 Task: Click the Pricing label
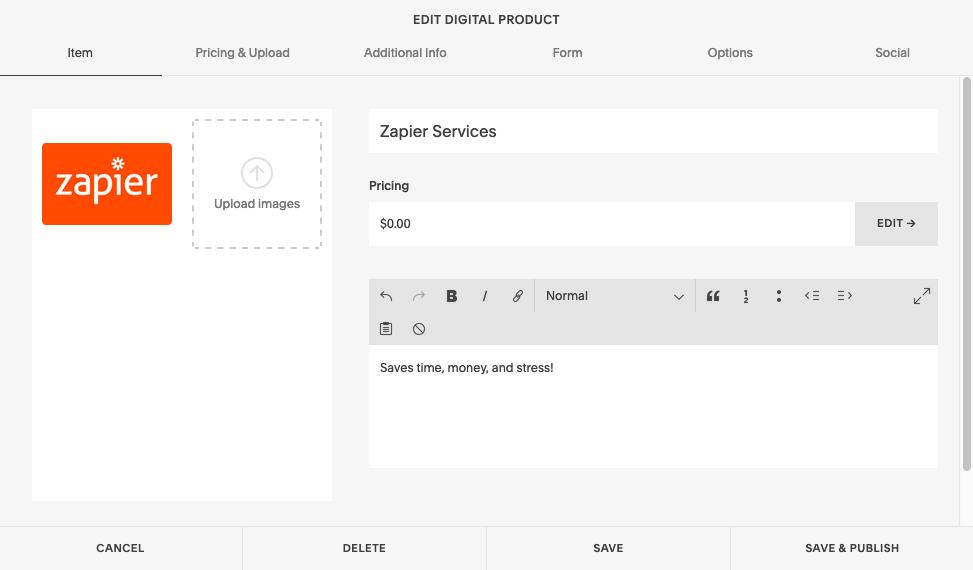point(389,186)
